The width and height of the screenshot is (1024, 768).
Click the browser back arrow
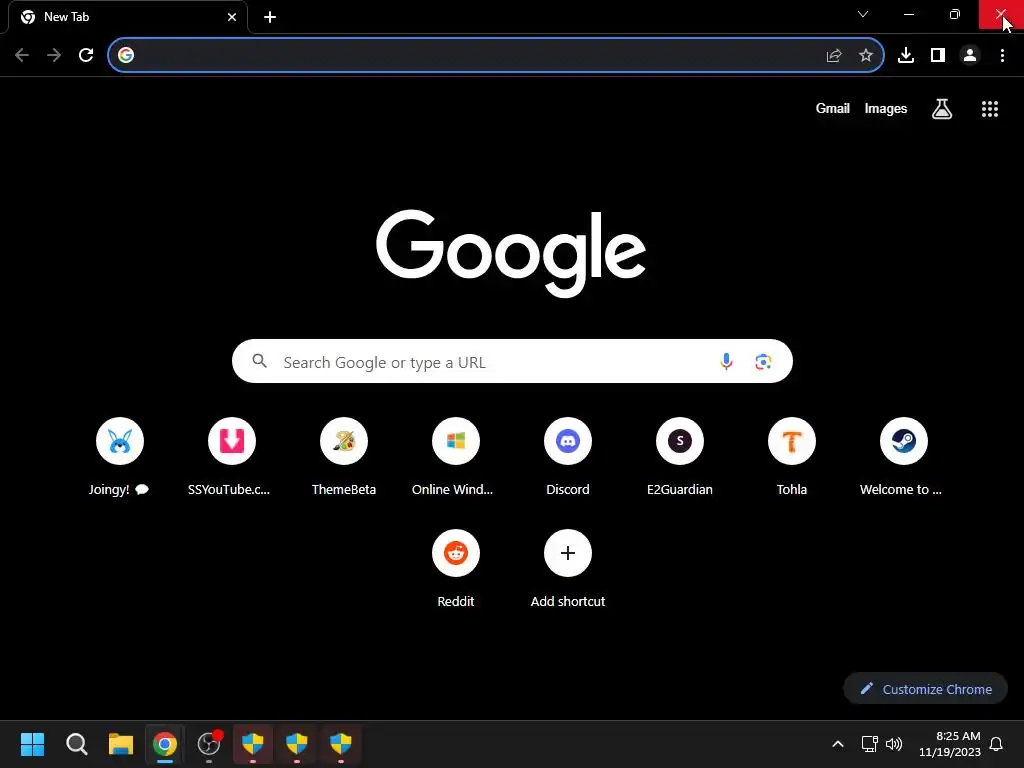22,55
